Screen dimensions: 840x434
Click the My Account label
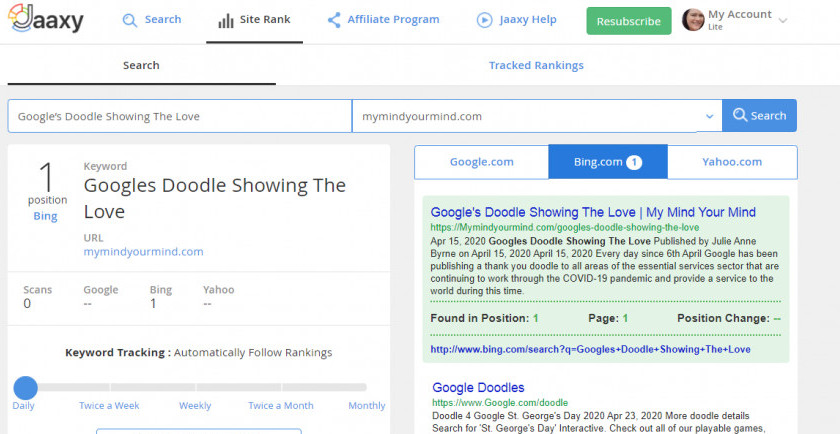coord(740,14)
